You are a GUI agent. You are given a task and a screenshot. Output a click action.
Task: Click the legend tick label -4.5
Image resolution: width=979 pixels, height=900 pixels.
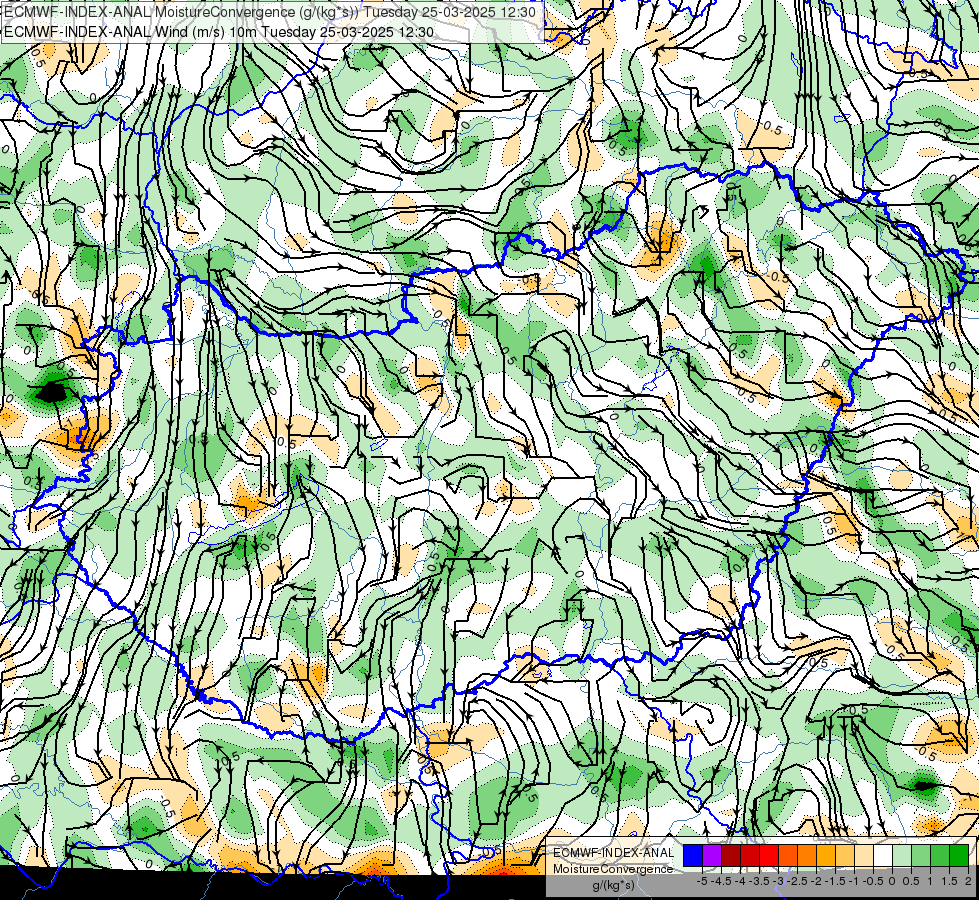722,881
